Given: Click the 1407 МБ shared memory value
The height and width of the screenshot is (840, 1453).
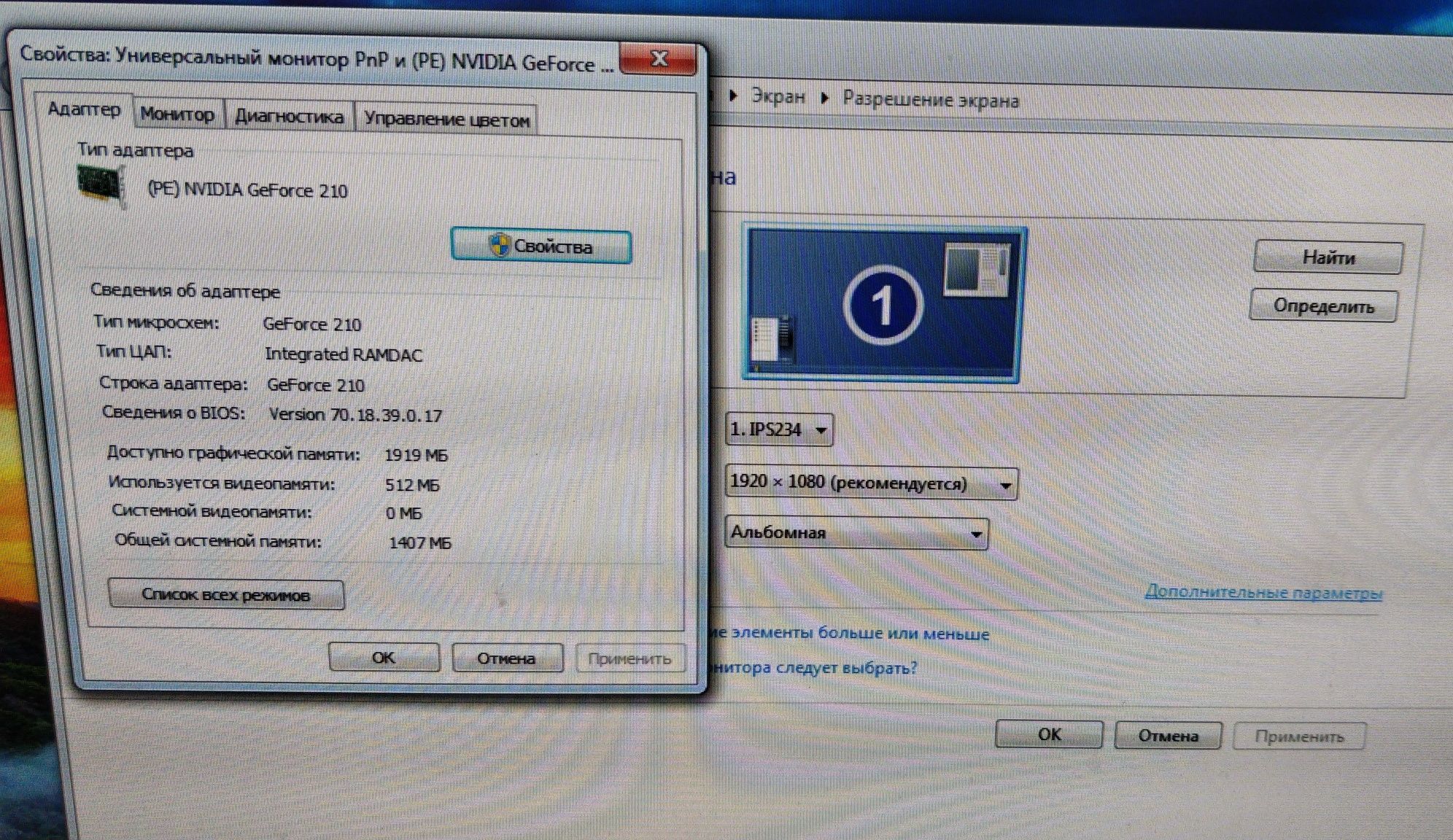Looking at the screenshot, I should 419,542.
